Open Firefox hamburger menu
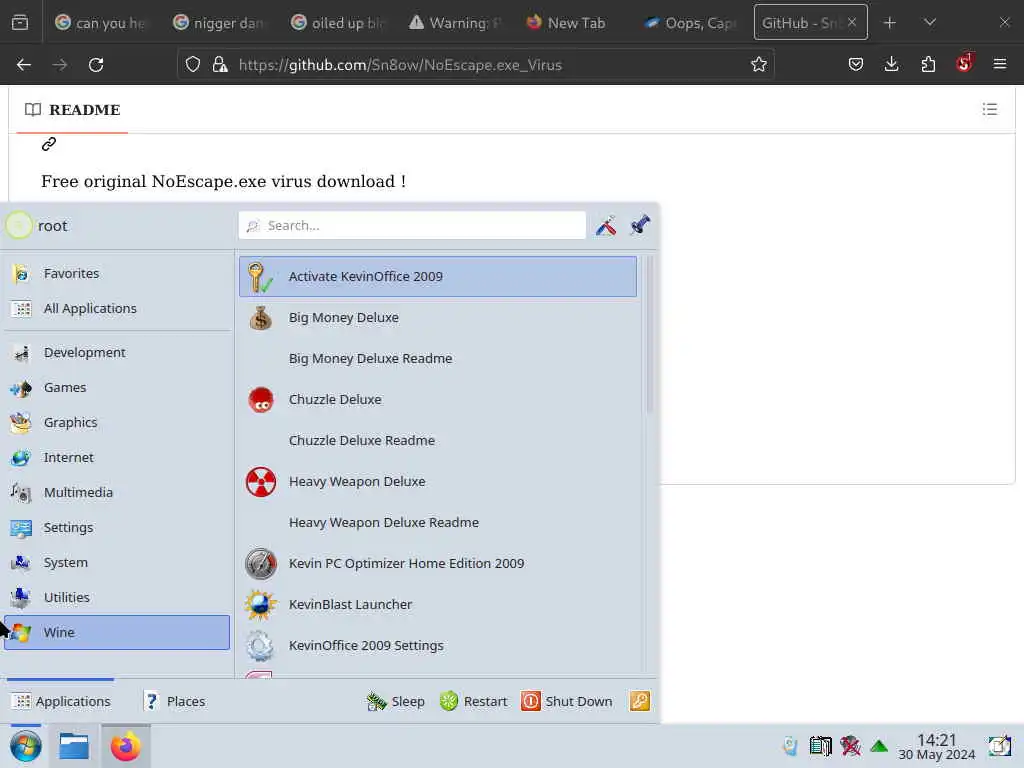 [x=1000, y=64]
